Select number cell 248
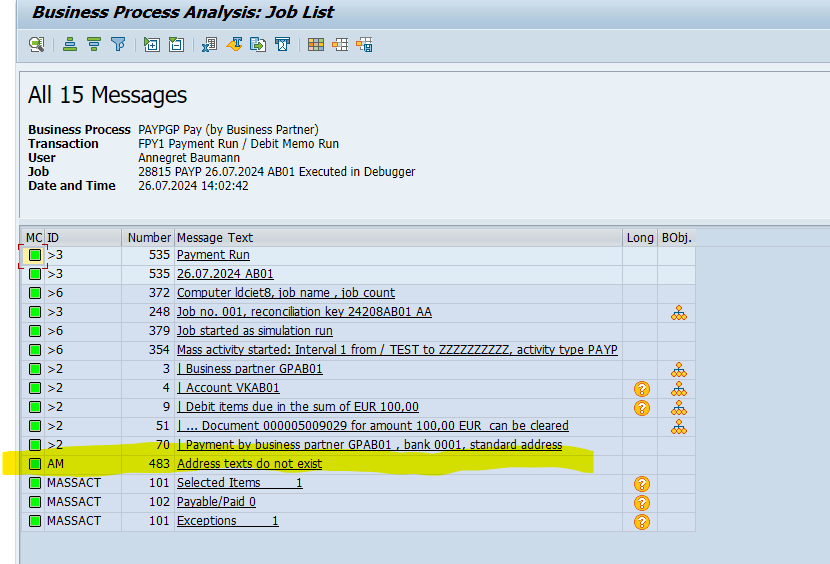The image size is (830, 564). pyautogui.click(x=149, y=312)
